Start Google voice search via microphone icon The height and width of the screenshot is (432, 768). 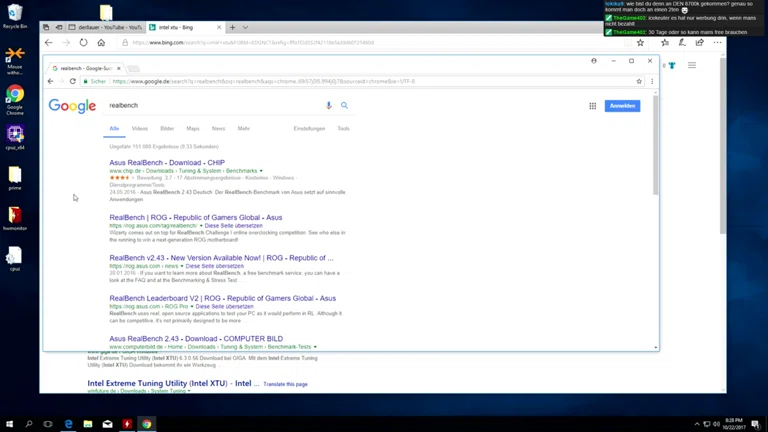coord(329,105)
